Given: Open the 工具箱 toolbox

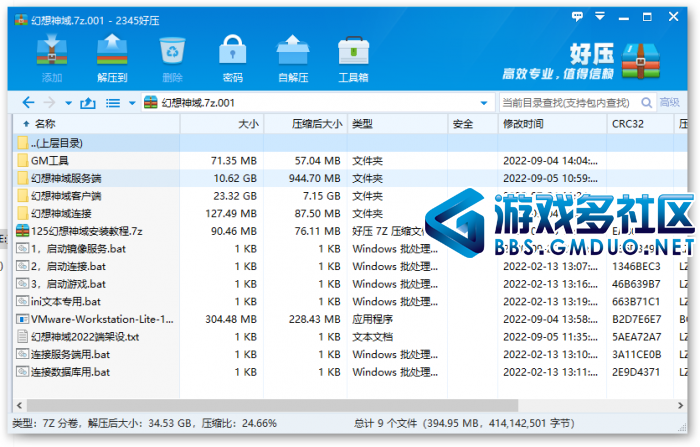Looking at the screenshot, I should tap(353, 58).
